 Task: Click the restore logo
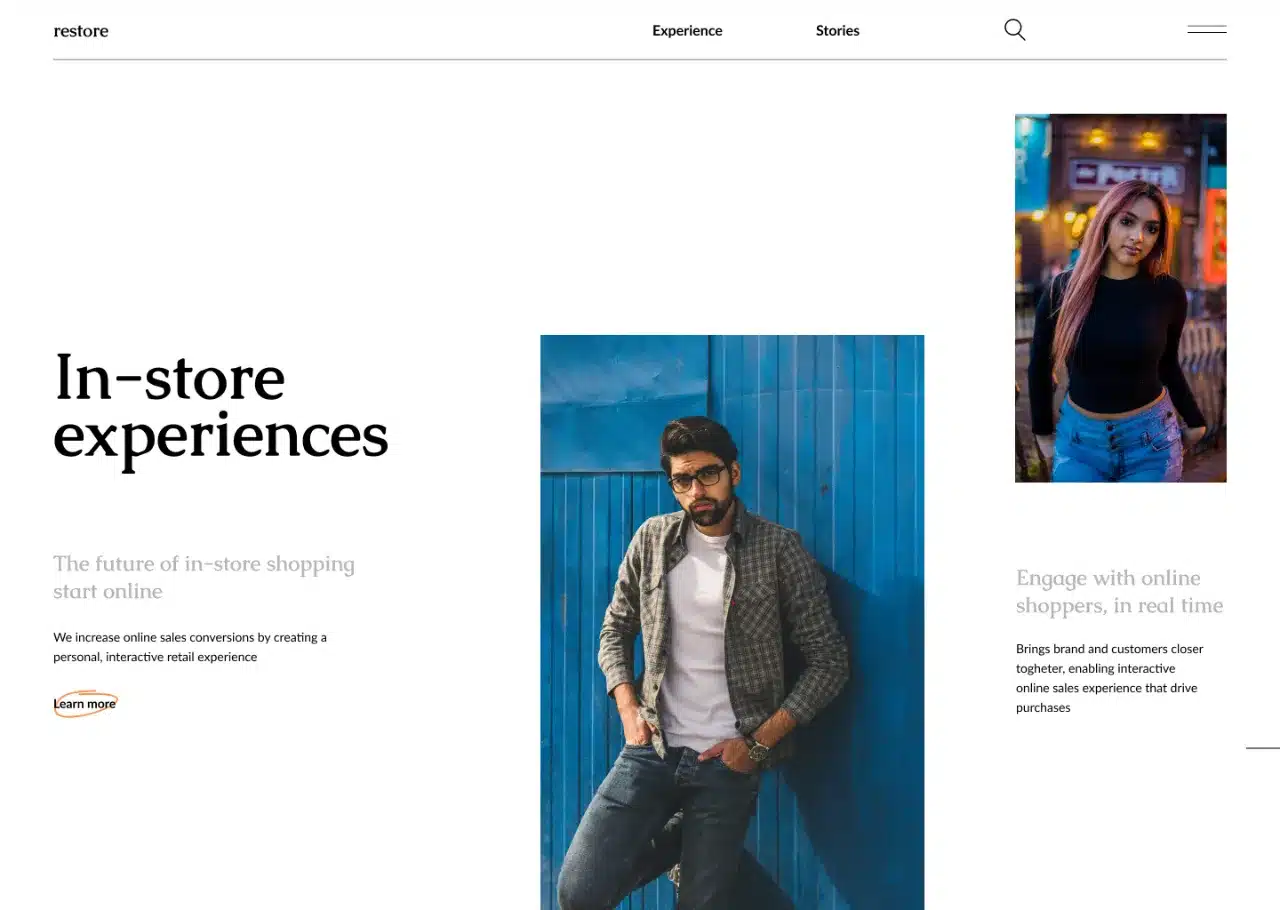coord(81,31)
